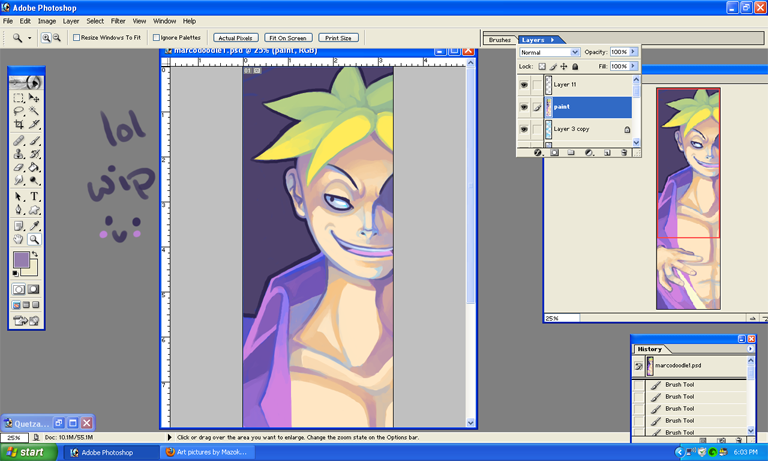Enable Resize Windows To Fit checkbox
768x461 pixels.
pos(76,38)
